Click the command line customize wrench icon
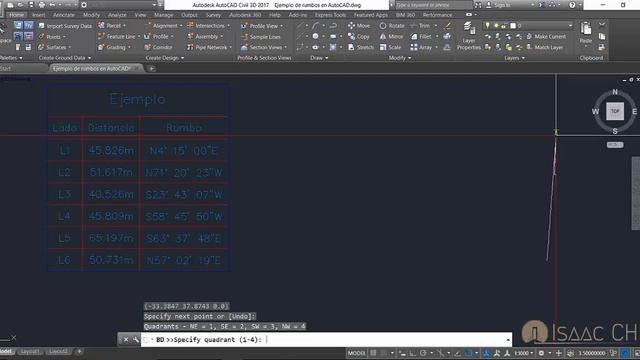This screenshot has height=360, width=640. (x=136, y=340)
